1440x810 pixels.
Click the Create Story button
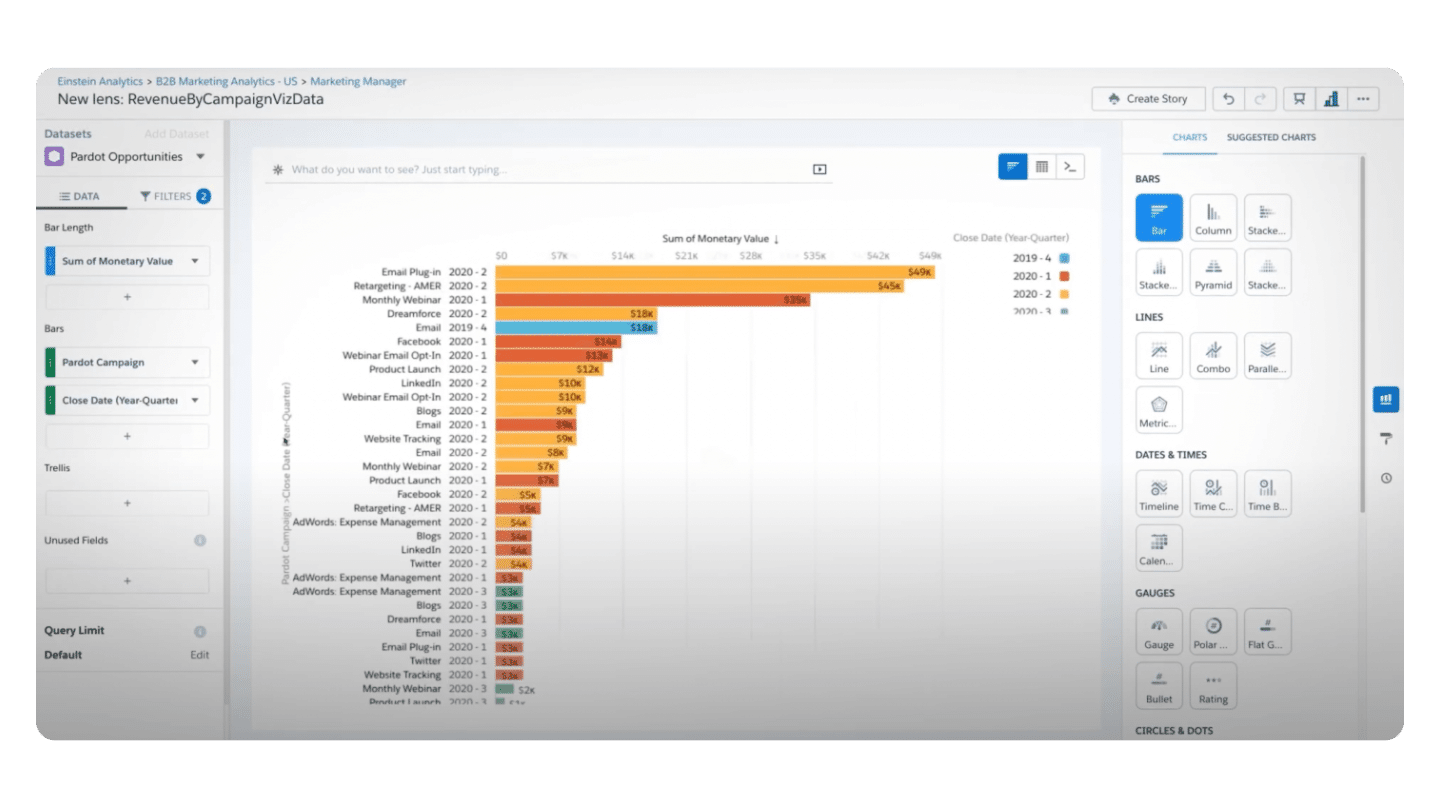click(1149, 99)
